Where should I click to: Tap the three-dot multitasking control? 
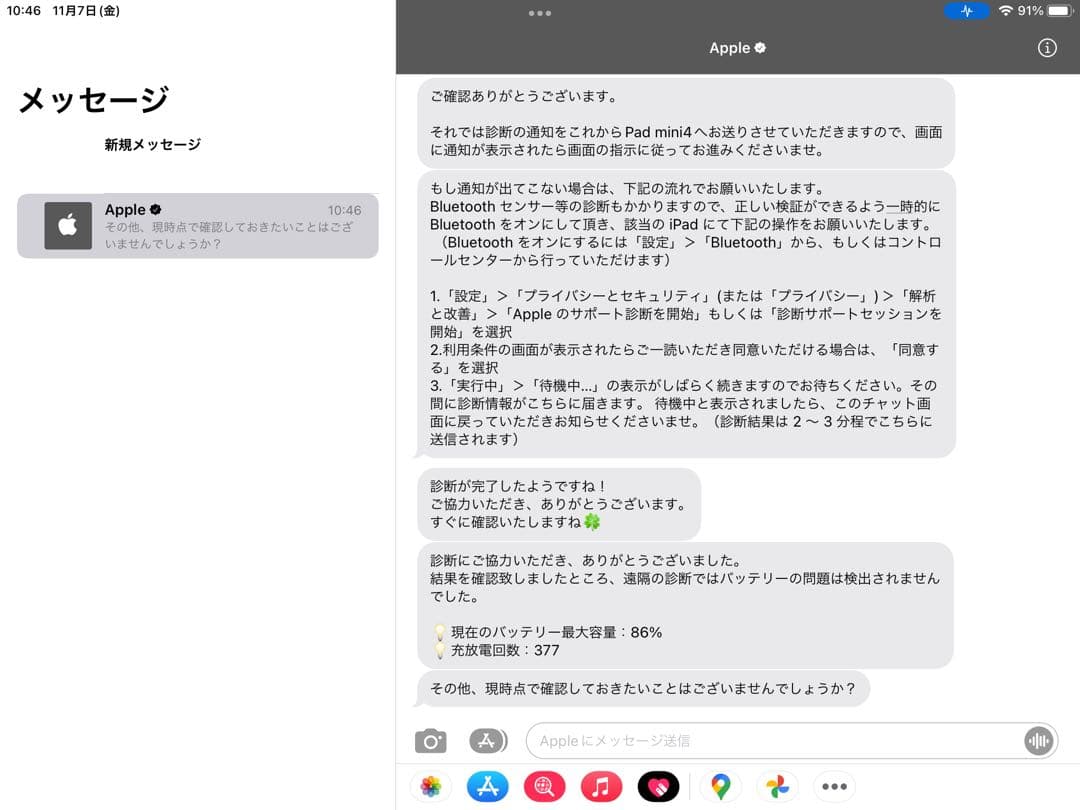pyautogui.click(x=540, y=13)
